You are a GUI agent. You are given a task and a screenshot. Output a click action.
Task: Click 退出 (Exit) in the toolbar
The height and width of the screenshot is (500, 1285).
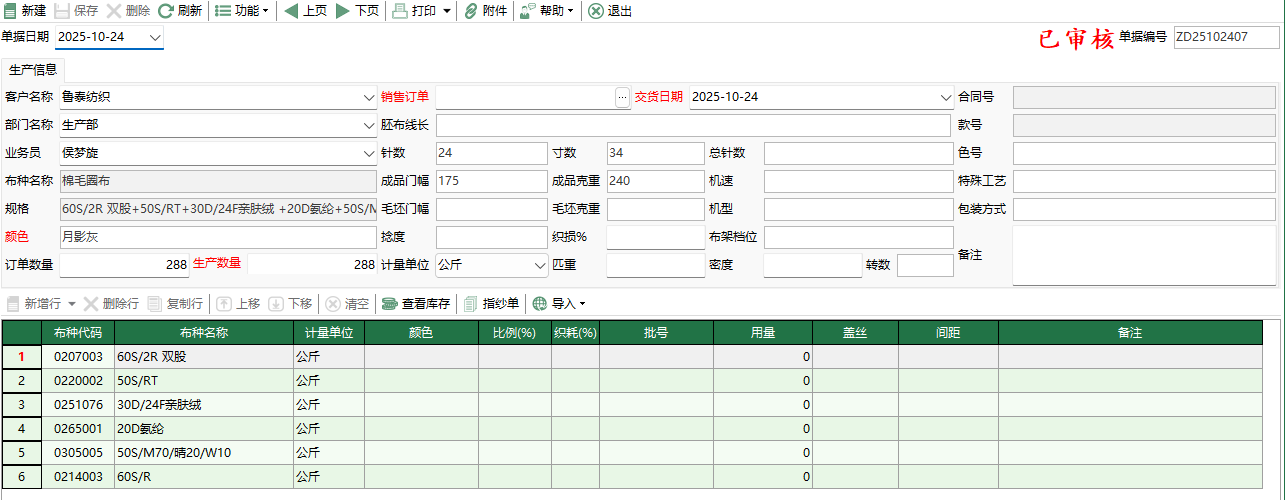pos(610,11)
